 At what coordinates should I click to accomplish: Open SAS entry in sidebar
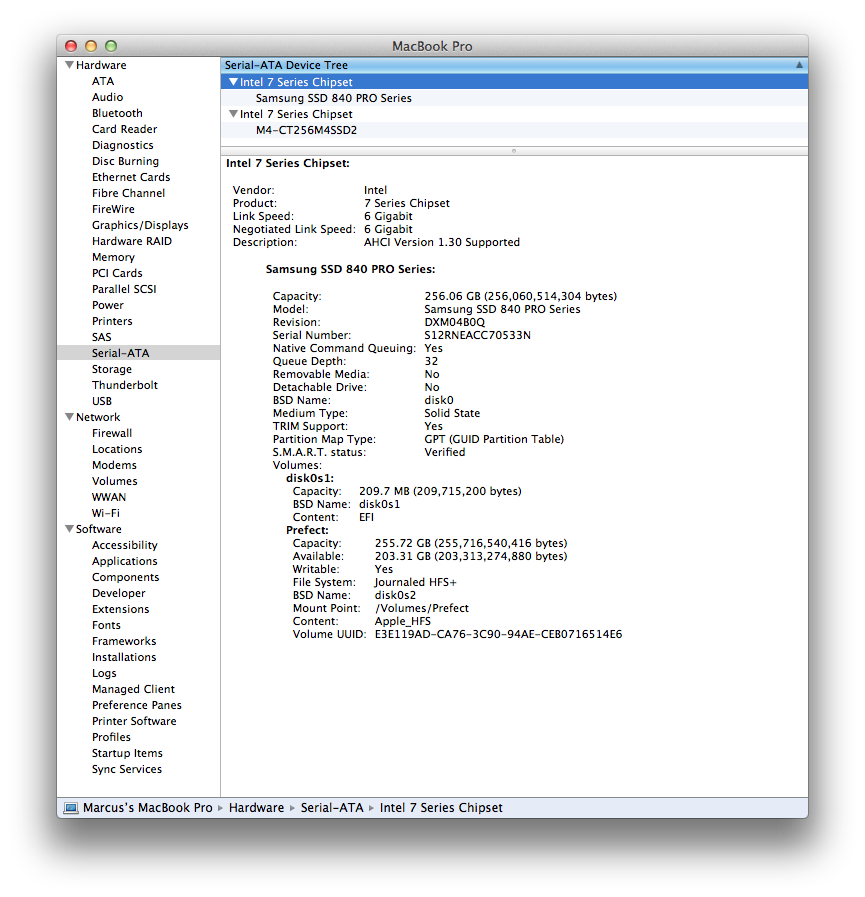click(102, 338)
